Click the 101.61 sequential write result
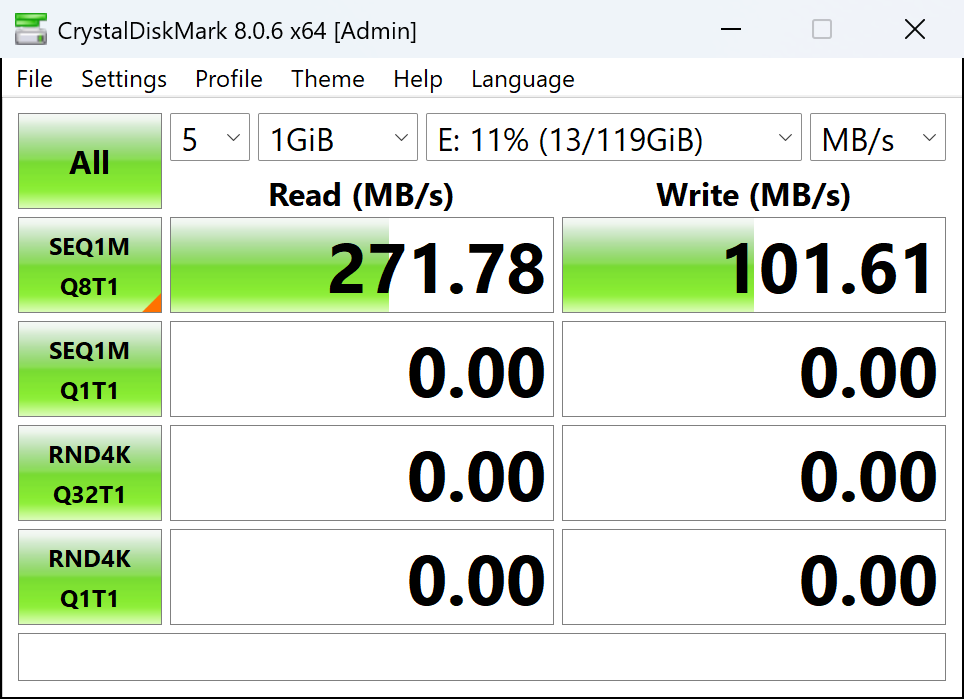 754,265
